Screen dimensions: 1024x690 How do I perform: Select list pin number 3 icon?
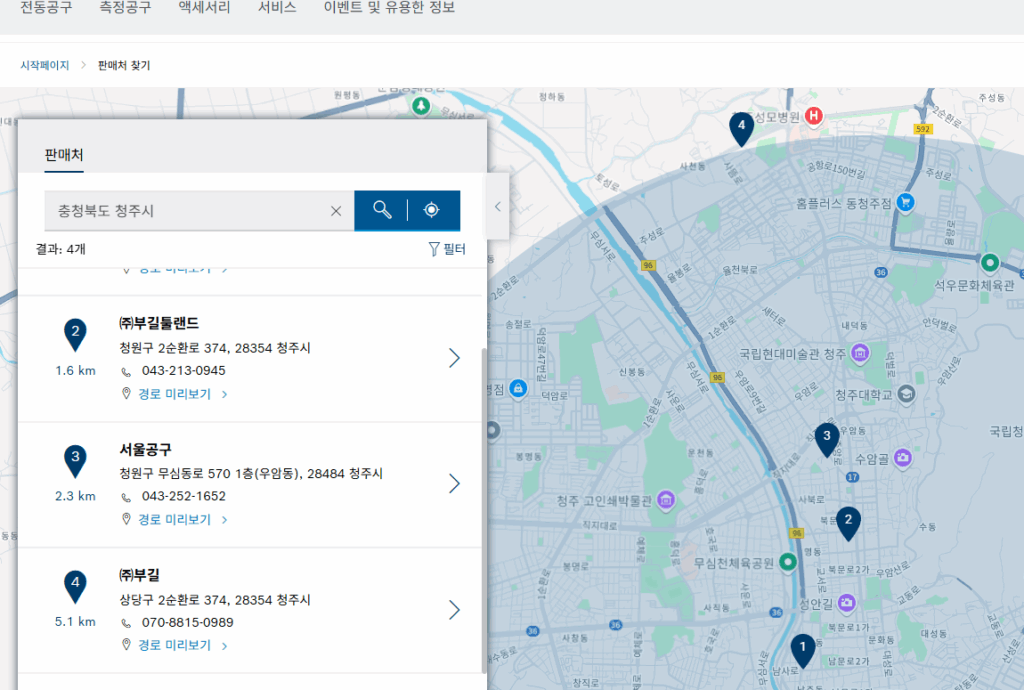click(x=75, y=460)
